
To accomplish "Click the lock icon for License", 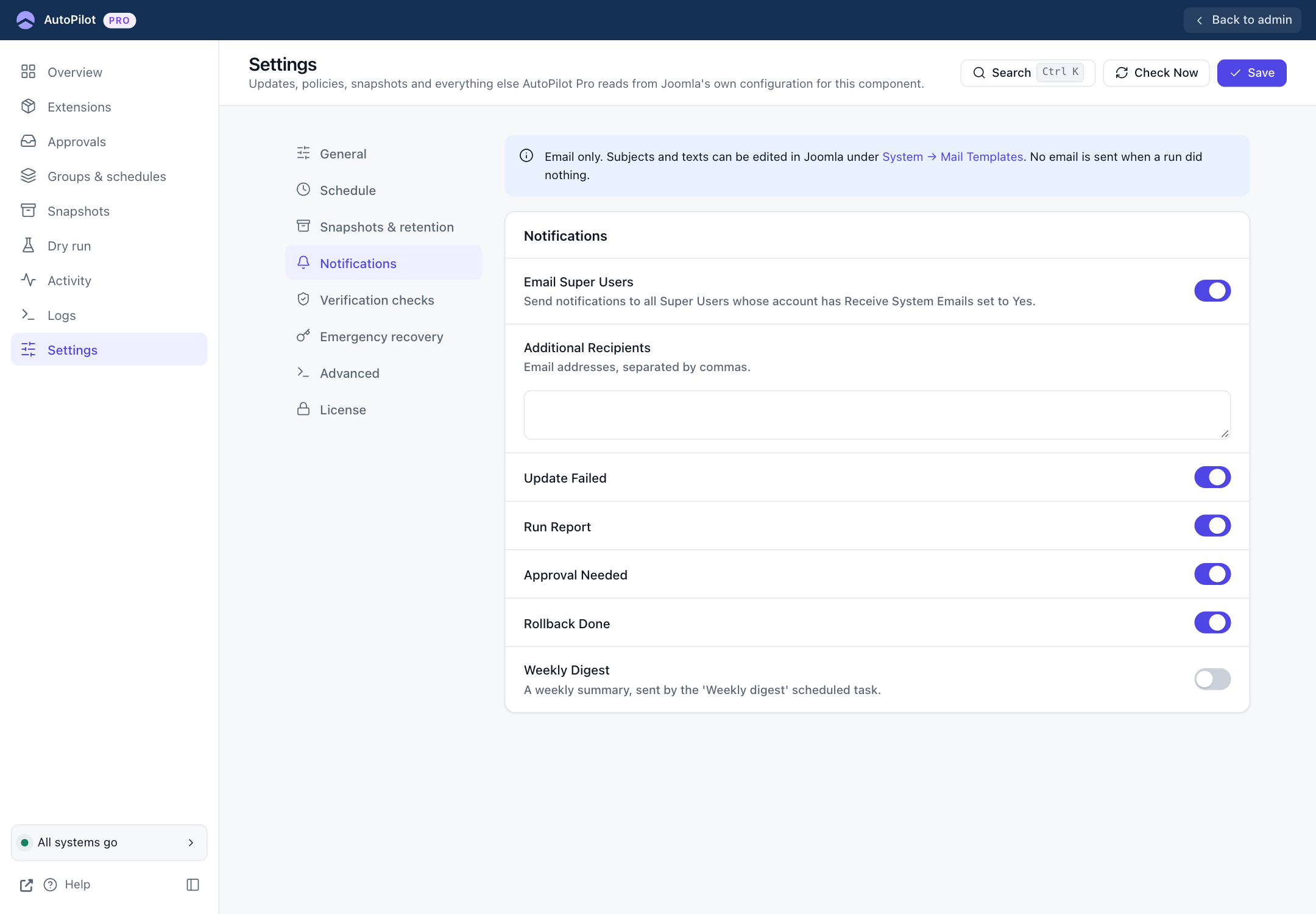I will (x=303, y=409).
